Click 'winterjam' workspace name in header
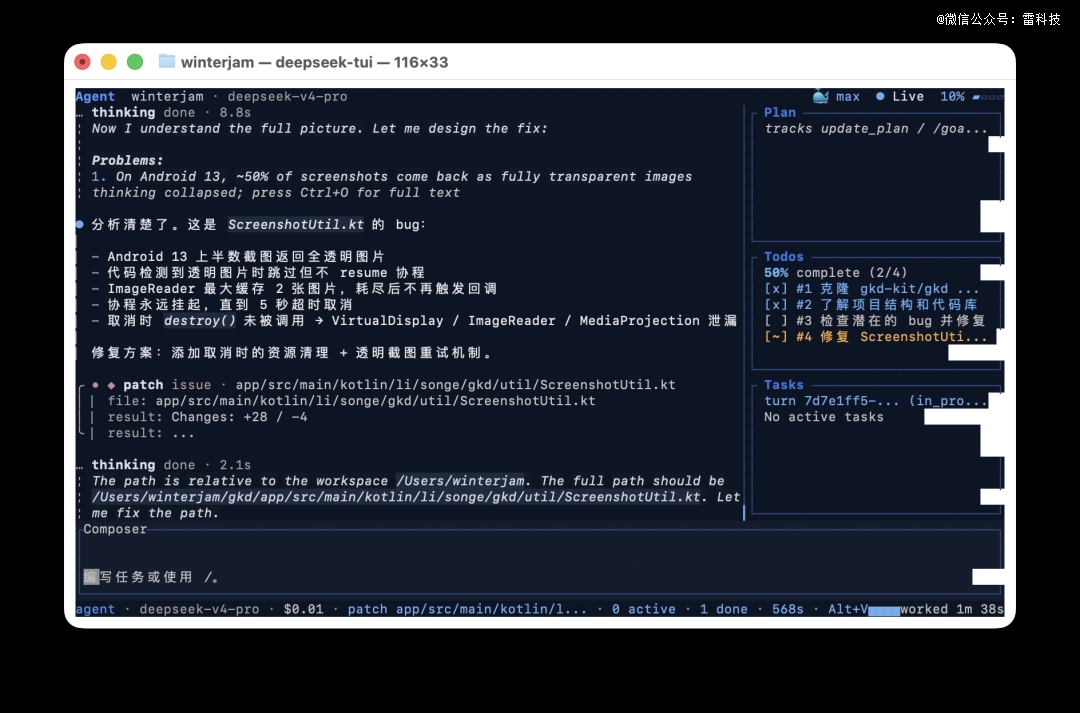The width and height of the screenshot is (1080, 713). coord(167,96)
